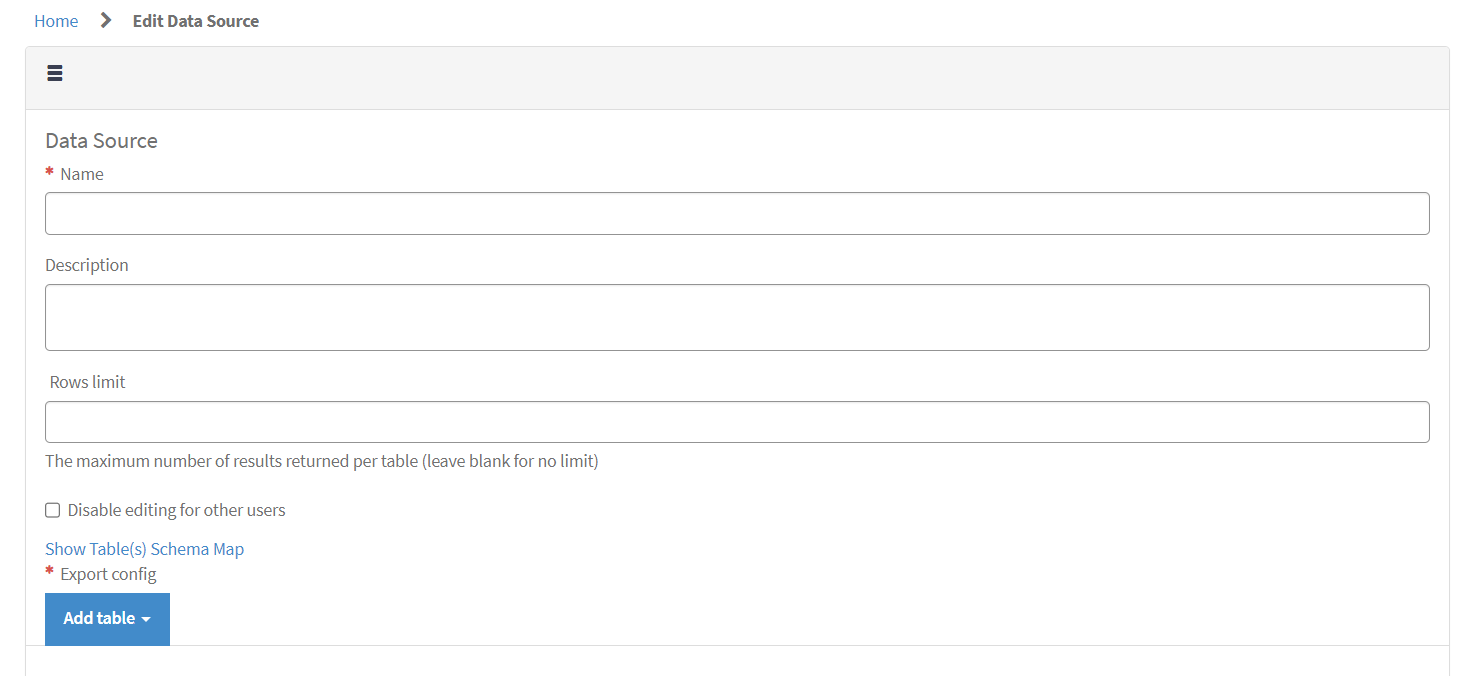
Task: Click inside the Description text area
Action: click(x=737, y=317)
